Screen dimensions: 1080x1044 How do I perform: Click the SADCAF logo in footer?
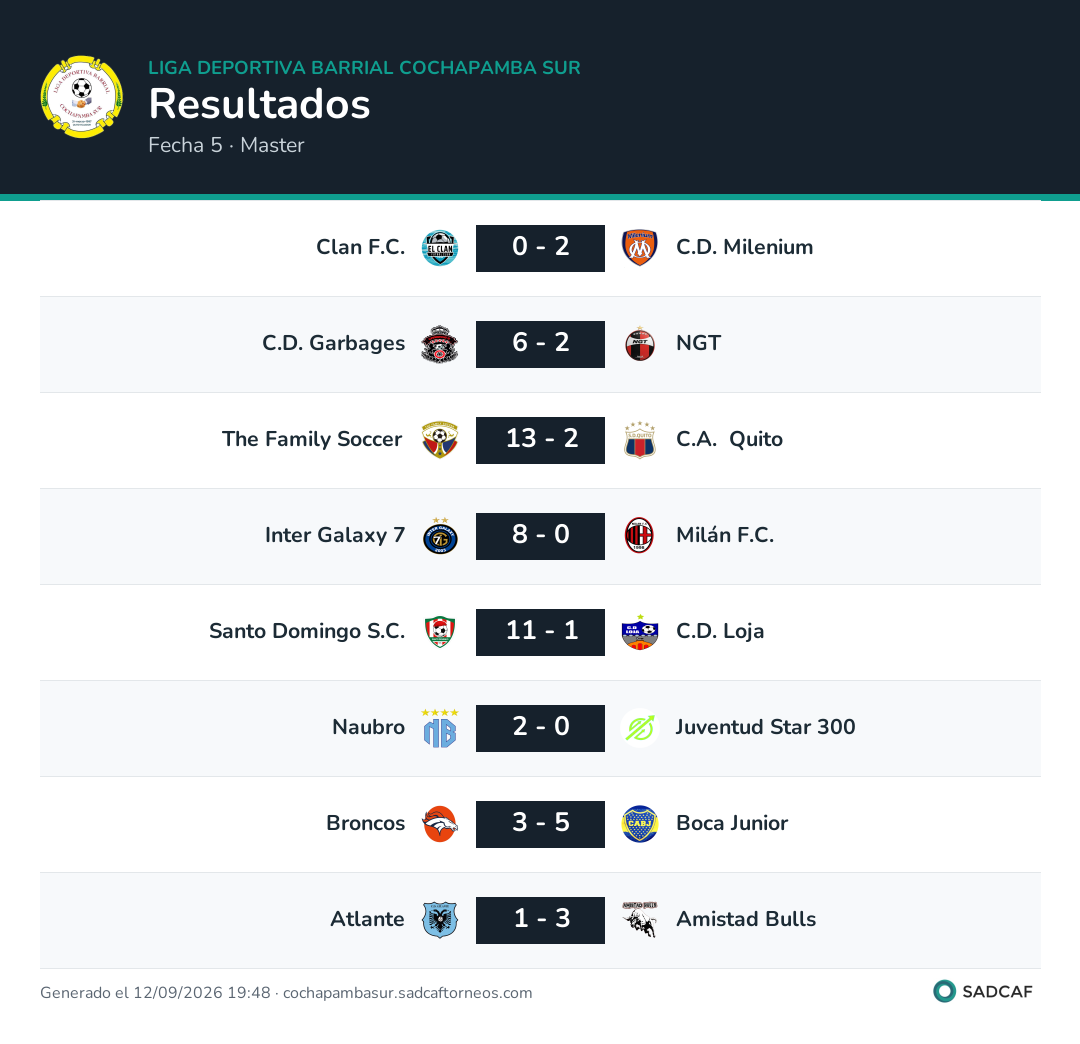pos(983,992)
